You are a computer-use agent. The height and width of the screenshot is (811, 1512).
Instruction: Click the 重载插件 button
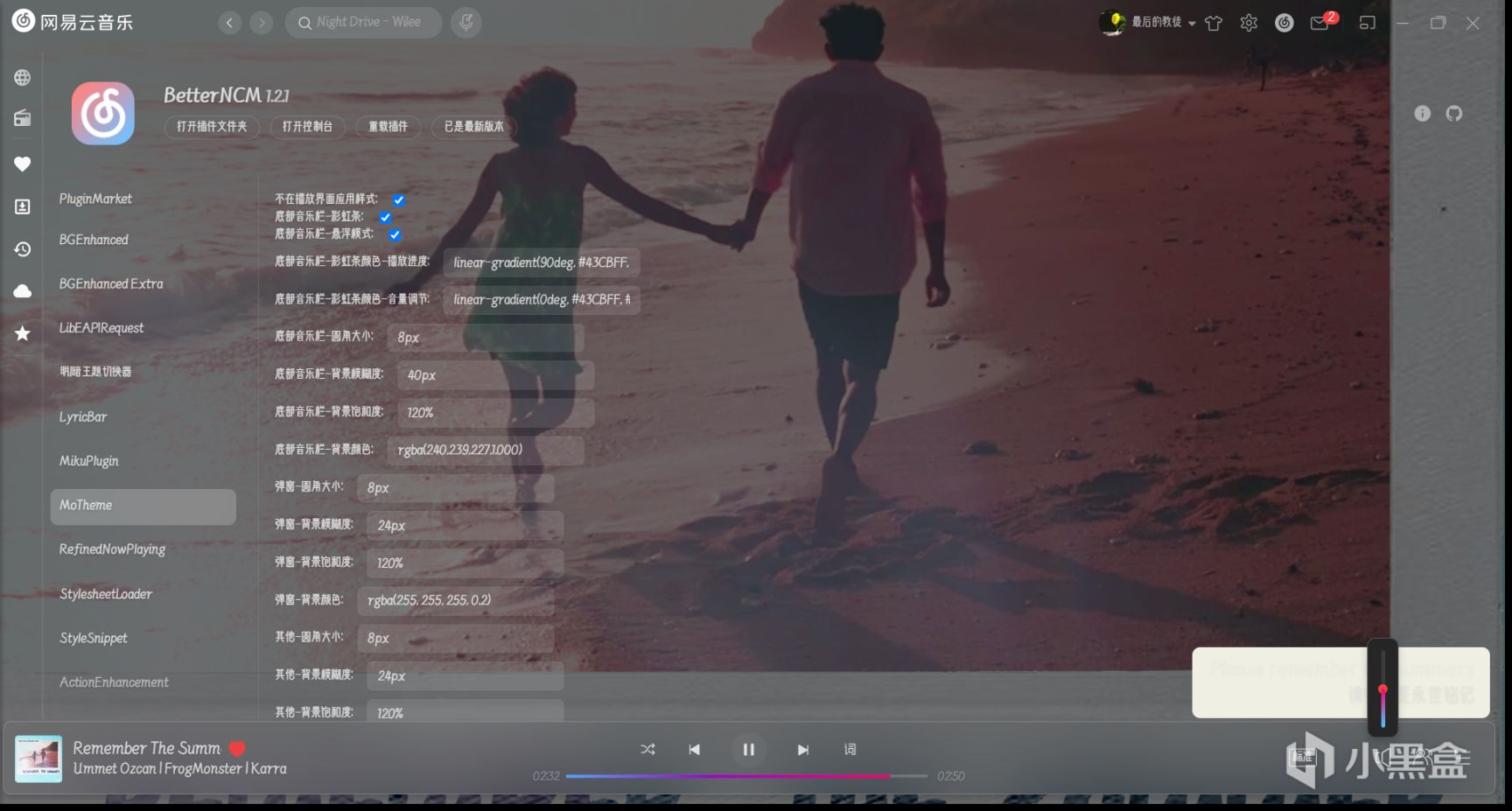click(x=388, y=127)
